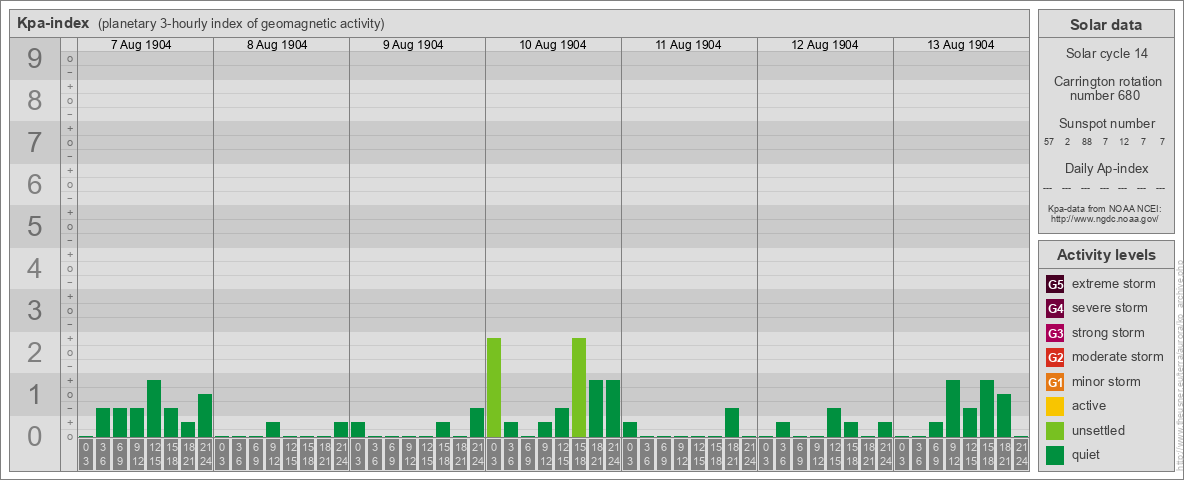Click the 7 Aug 12–15h quiet bar
Screen dimensions: 1184x480
pyautogui.click(x=154, y=408)
